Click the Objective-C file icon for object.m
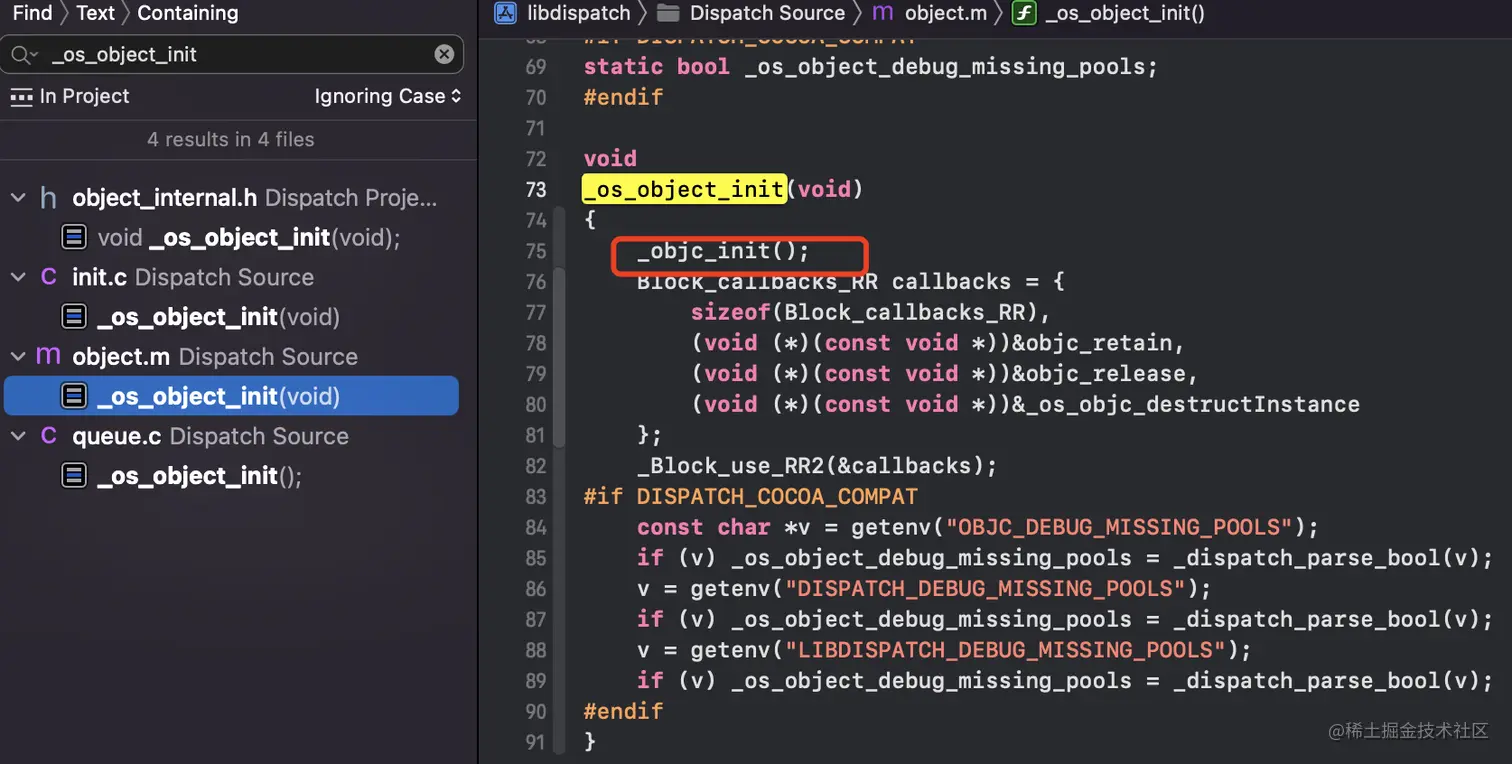The height and width of the screenshot is (764, 1512). 48,356
